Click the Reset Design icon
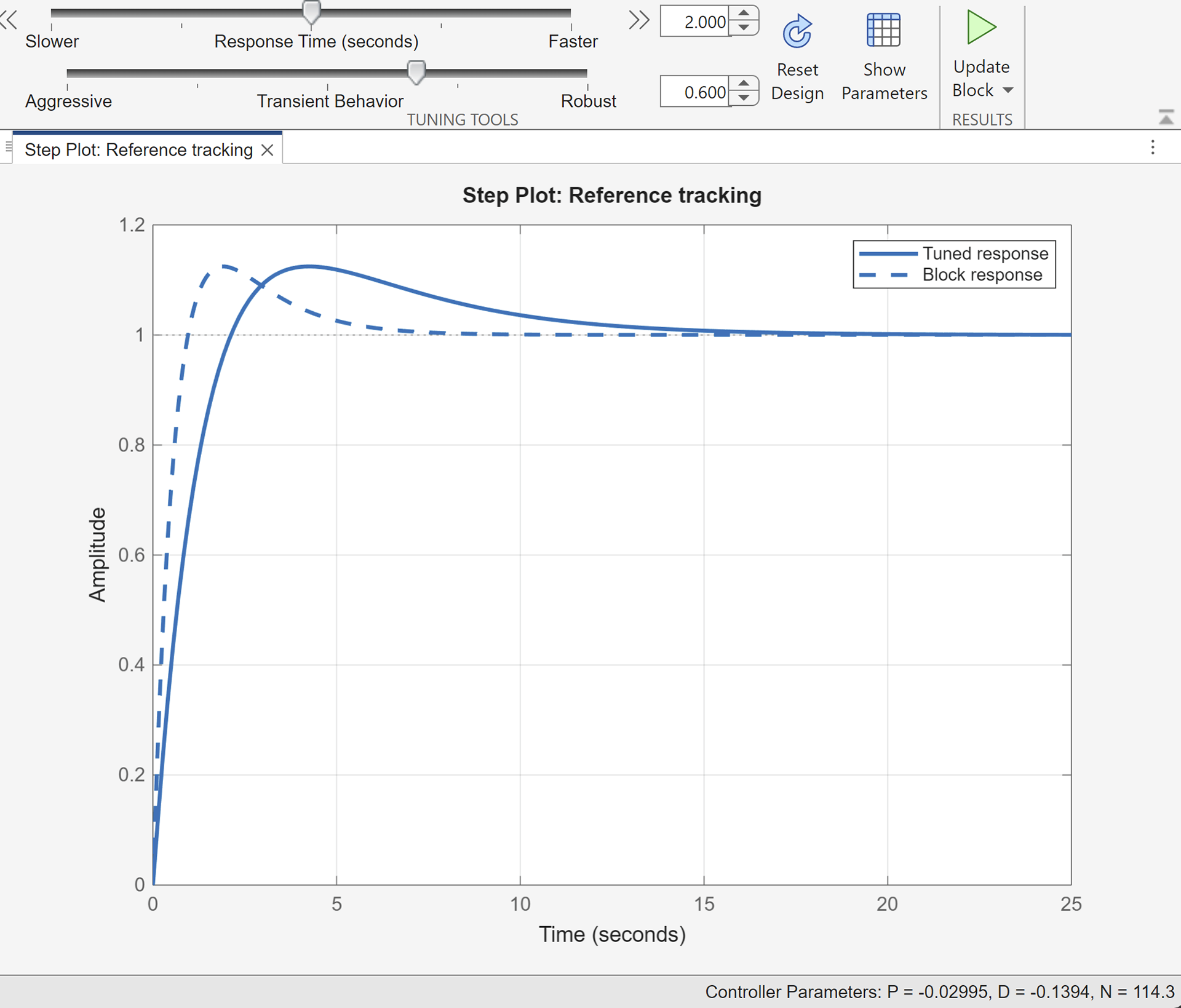Viewport: 1181px width, 1008px height. point(797,31)
